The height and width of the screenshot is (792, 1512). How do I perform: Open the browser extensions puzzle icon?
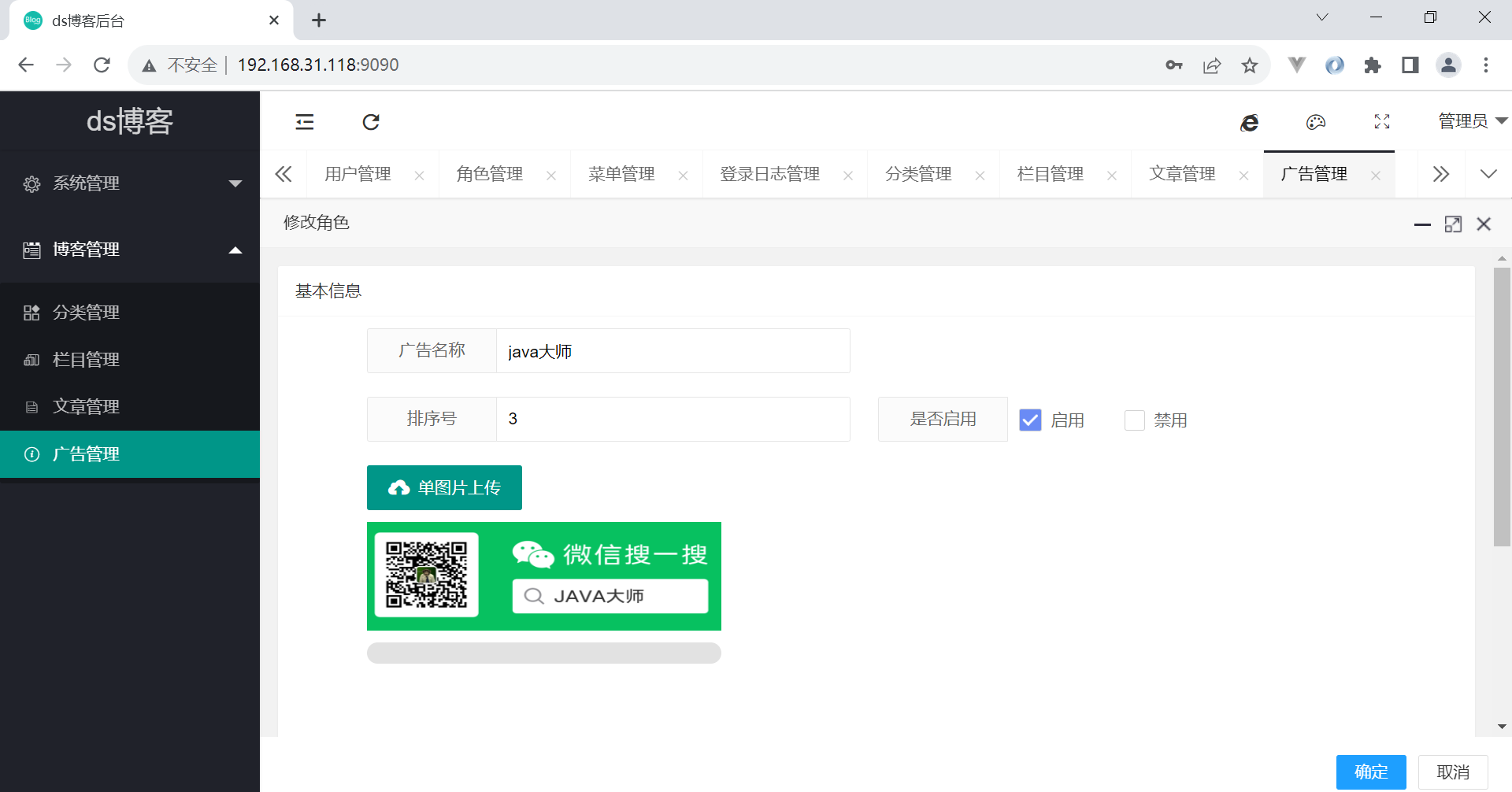coord(1373,65)
